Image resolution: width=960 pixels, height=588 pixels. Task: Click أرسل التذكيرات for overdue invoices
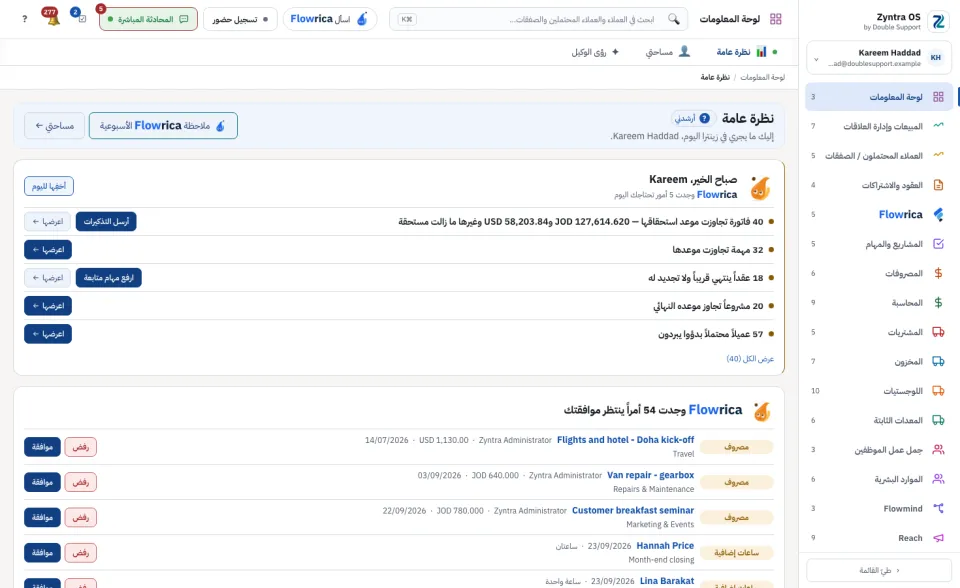tap(106, 222)
